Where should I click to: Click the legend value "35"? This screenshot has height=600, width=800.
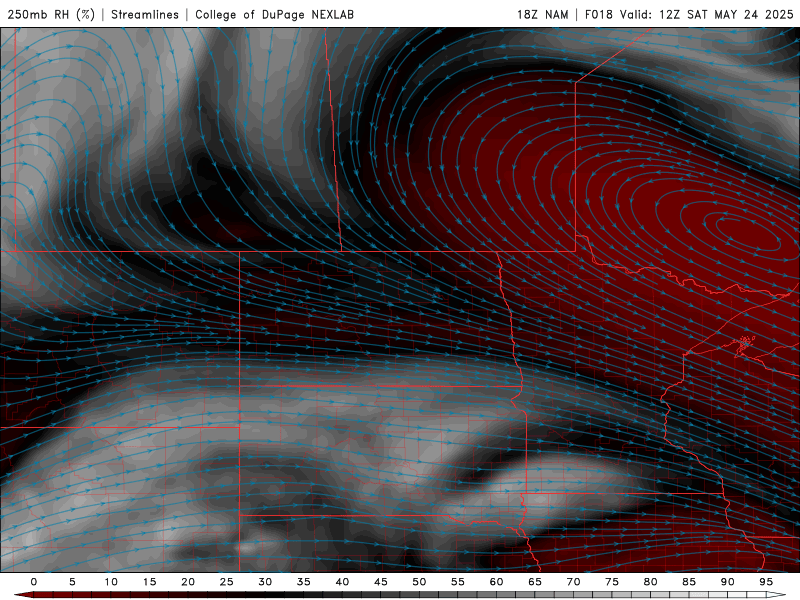(x=304, y=582)
